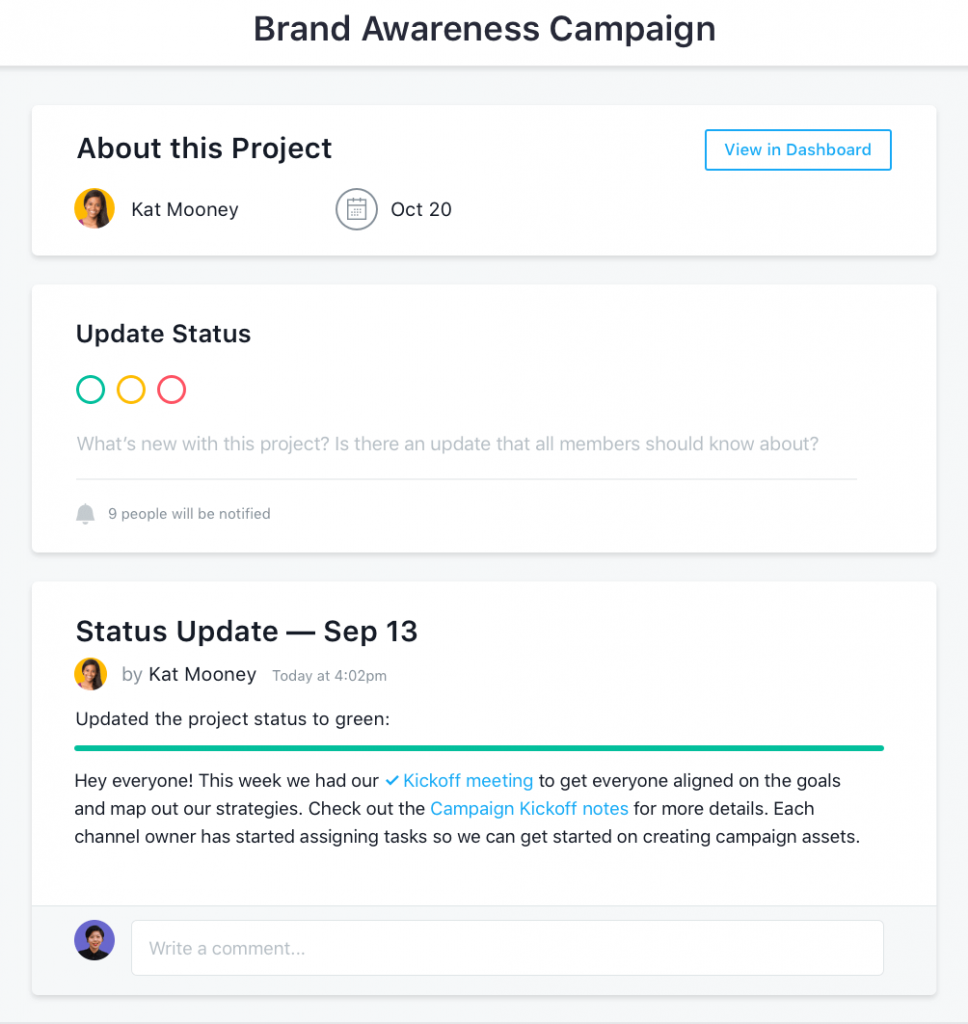Click Kat Mooney's profile avatar in About section
The width and height of the screenshot is (968, 1024).
tap(94, 208)
